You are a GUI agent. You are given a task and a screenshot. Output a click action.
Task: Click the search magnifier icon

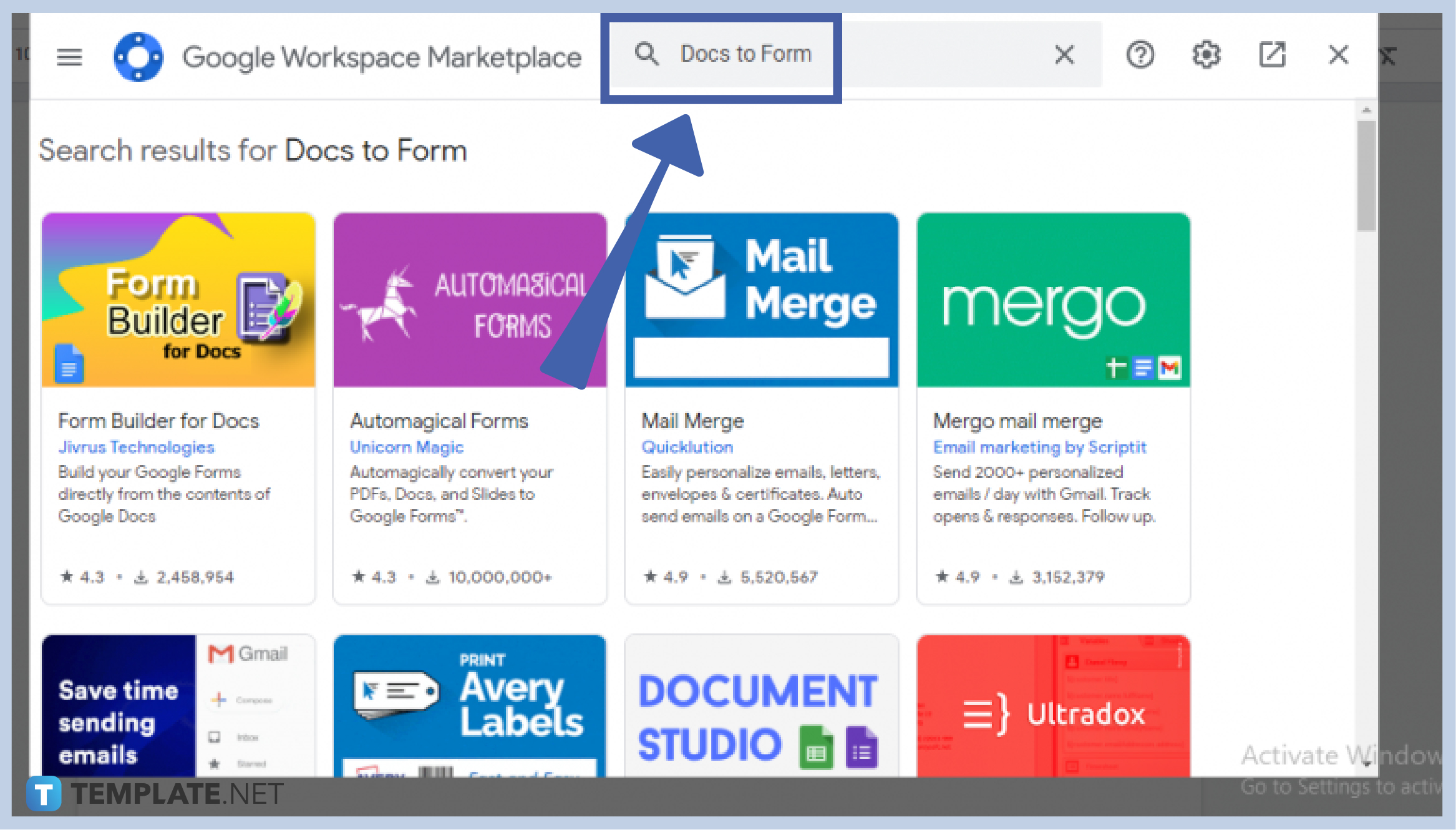(647, 54)
